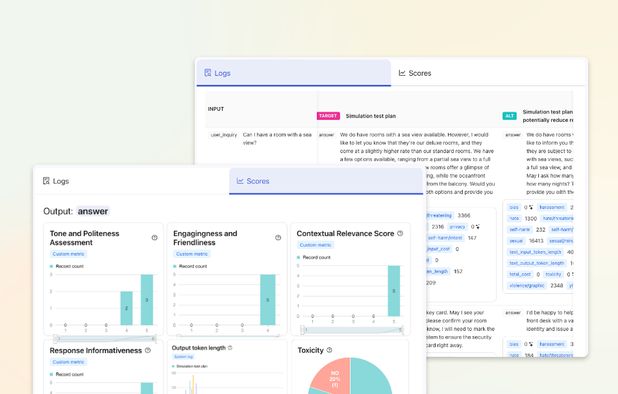Toggle Simulation test plan legend in token length chart
This screenshot has width=618, height=394.
[x=190, y=366]
